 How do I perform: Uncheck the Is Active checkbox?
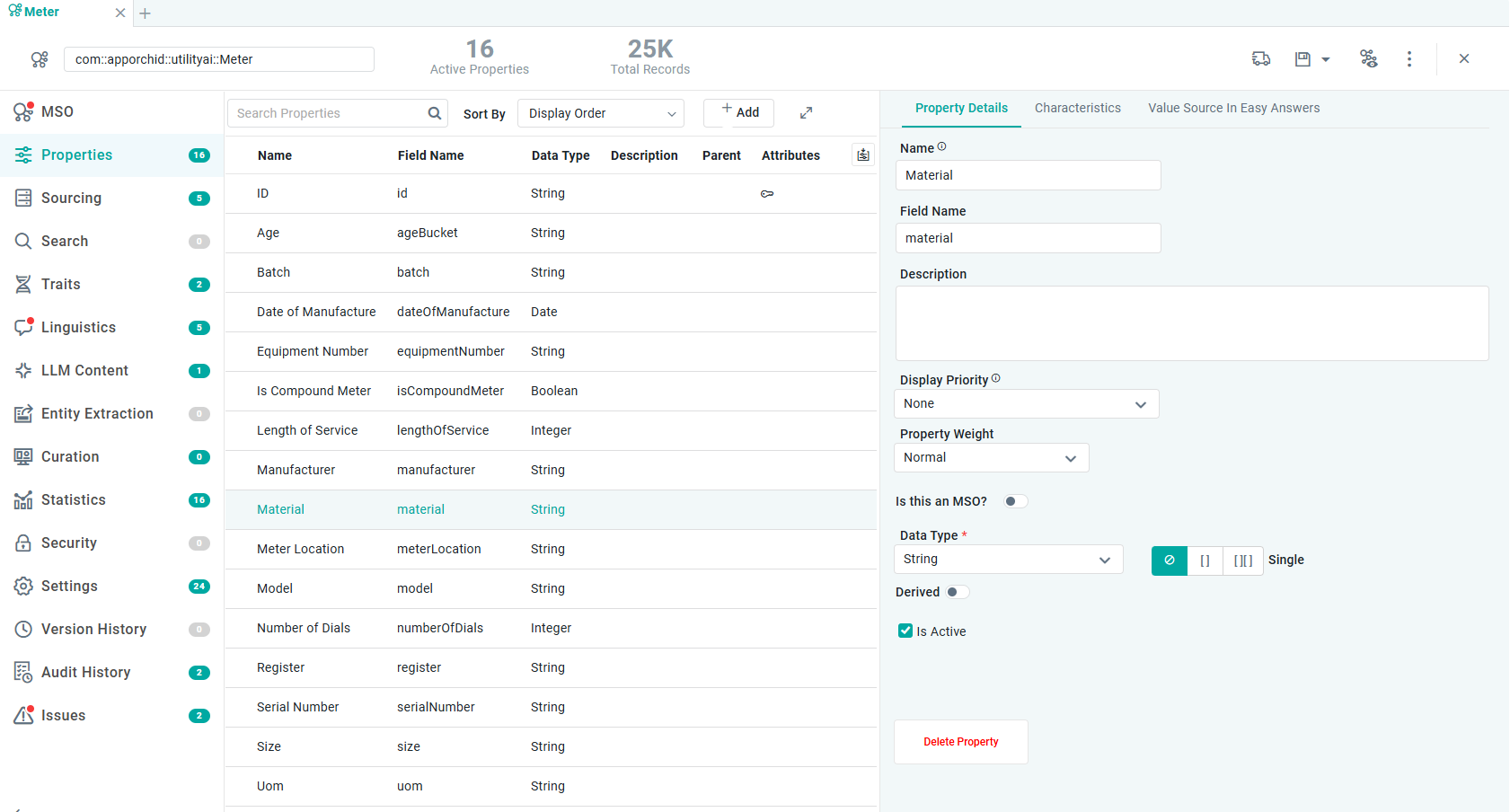click(905, 631)
